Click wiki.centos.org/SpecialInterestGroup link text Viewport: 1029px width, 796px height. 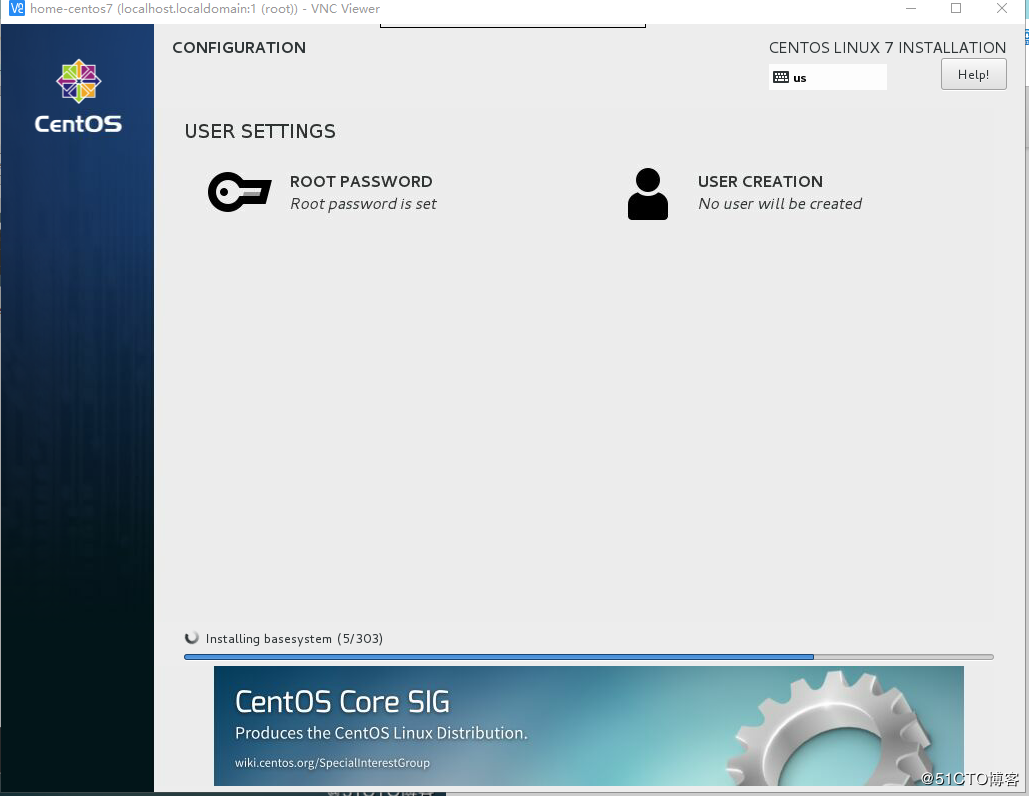pos(332,763)
